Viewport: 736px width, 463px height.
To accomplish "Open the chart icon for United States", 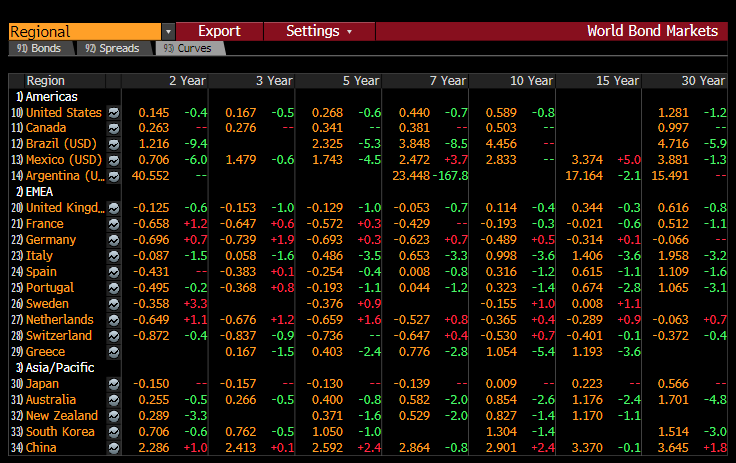I will click(x=114, y=112).
